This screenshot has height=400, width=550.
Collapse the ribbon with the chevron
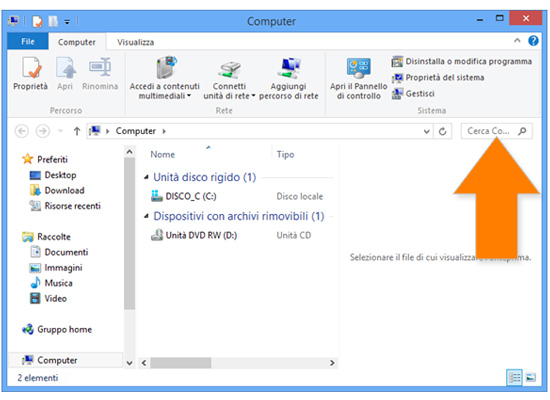pos(517,41)
